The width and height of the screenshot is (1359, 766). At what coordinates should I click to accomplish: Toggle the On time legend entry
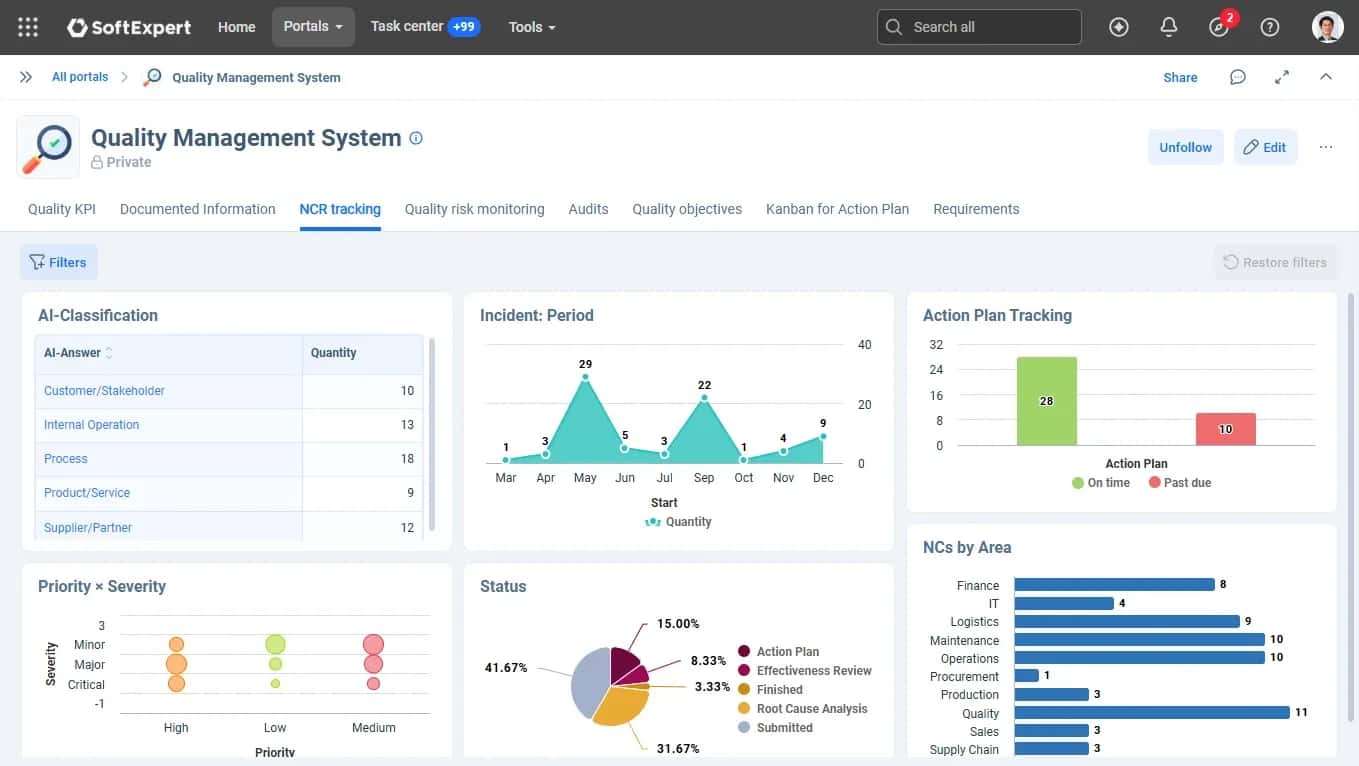(x=1100, y=483)
